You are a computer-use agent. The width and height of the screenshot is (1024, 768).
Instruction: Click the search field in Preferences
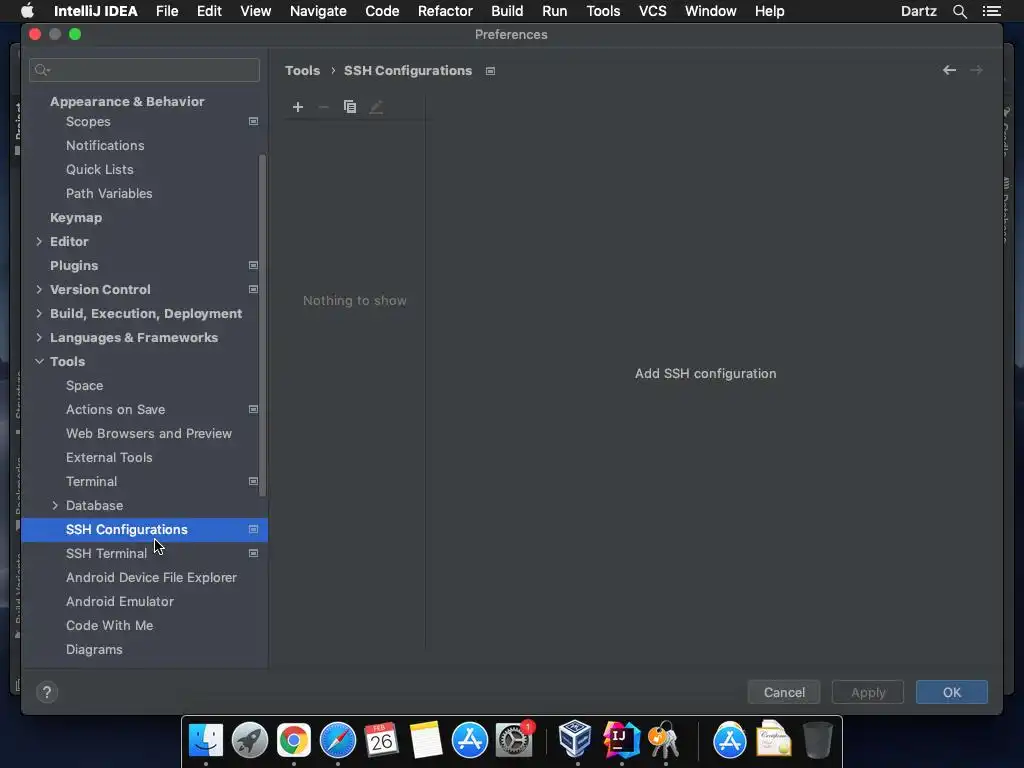tap(144, 70)
